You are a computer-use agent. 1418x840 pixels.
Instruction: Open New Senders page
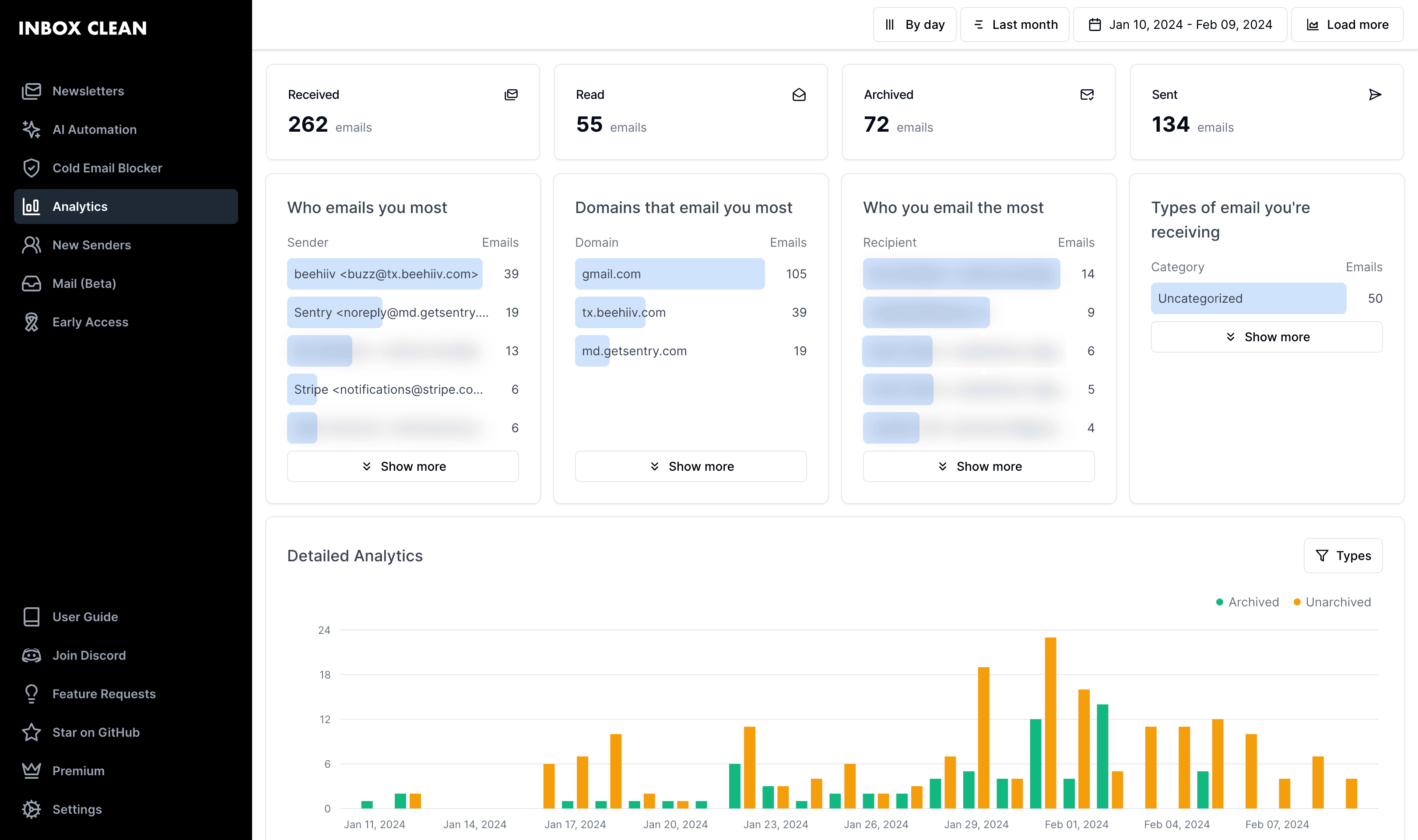(x=126, y=245)
